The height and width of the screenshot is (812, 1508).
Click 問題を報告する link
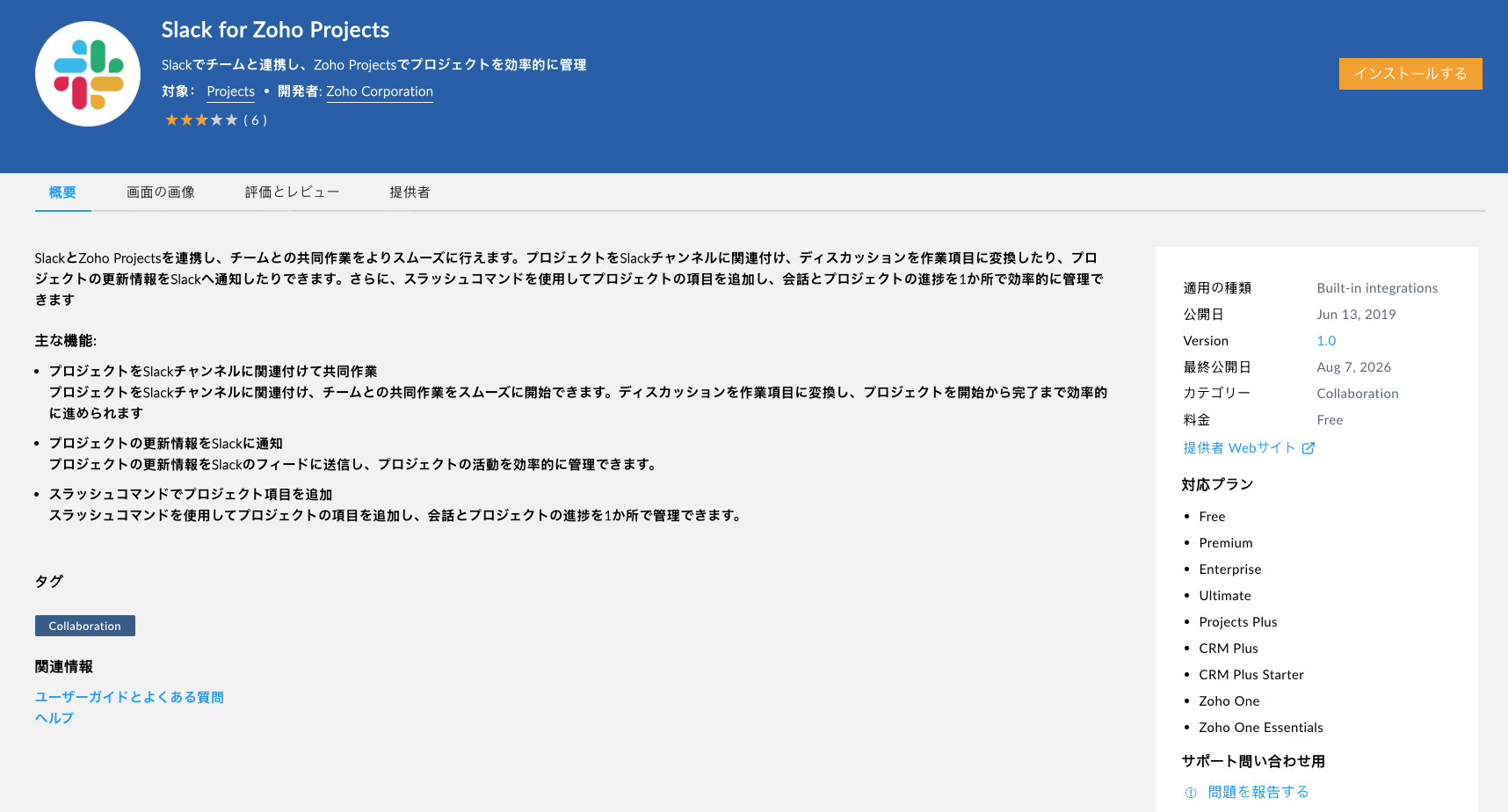pyautogui.click(x=1258, y=793)
